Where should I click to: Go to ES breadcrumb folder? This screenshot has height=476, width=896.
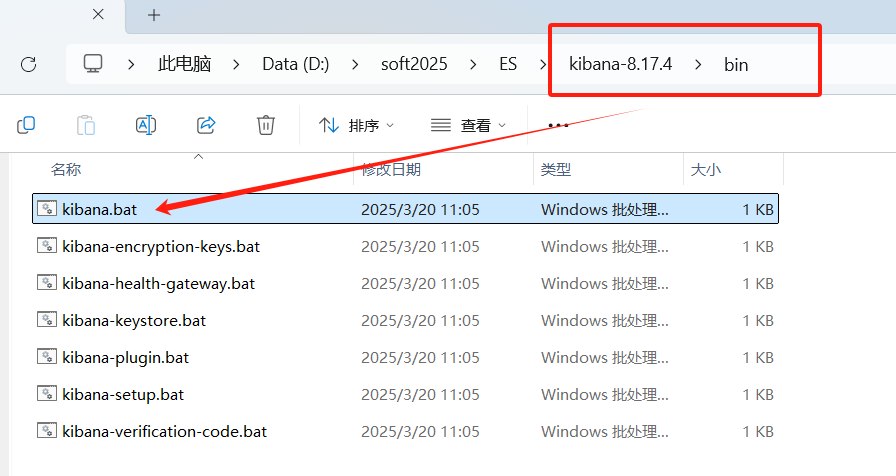click(508, 64)
